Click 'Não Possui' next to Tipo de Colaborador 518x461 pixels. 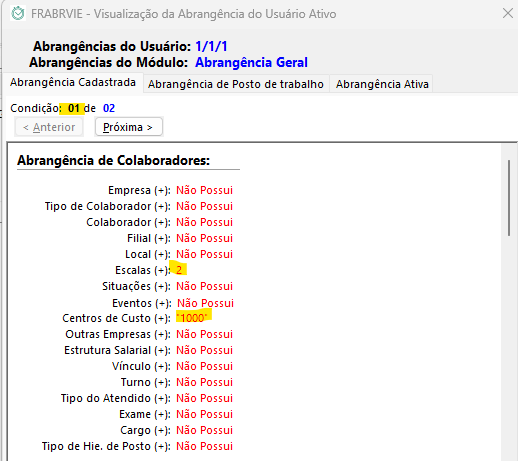pos(204,206)
